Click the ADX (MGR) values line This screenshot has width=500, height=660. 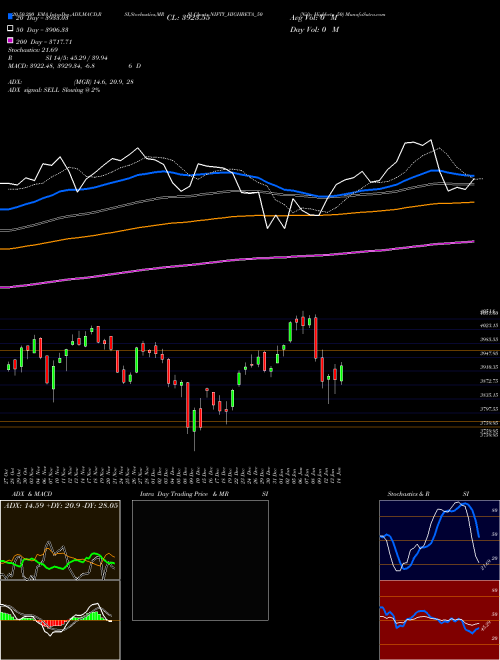(71, 82)
